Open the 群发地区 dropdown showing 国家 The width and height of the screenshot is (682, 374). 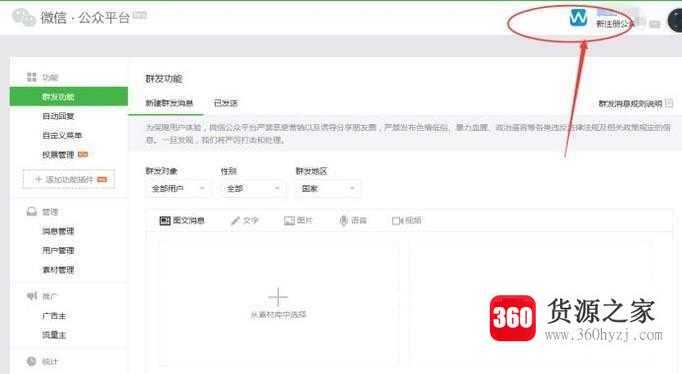[x=328, y=189]
